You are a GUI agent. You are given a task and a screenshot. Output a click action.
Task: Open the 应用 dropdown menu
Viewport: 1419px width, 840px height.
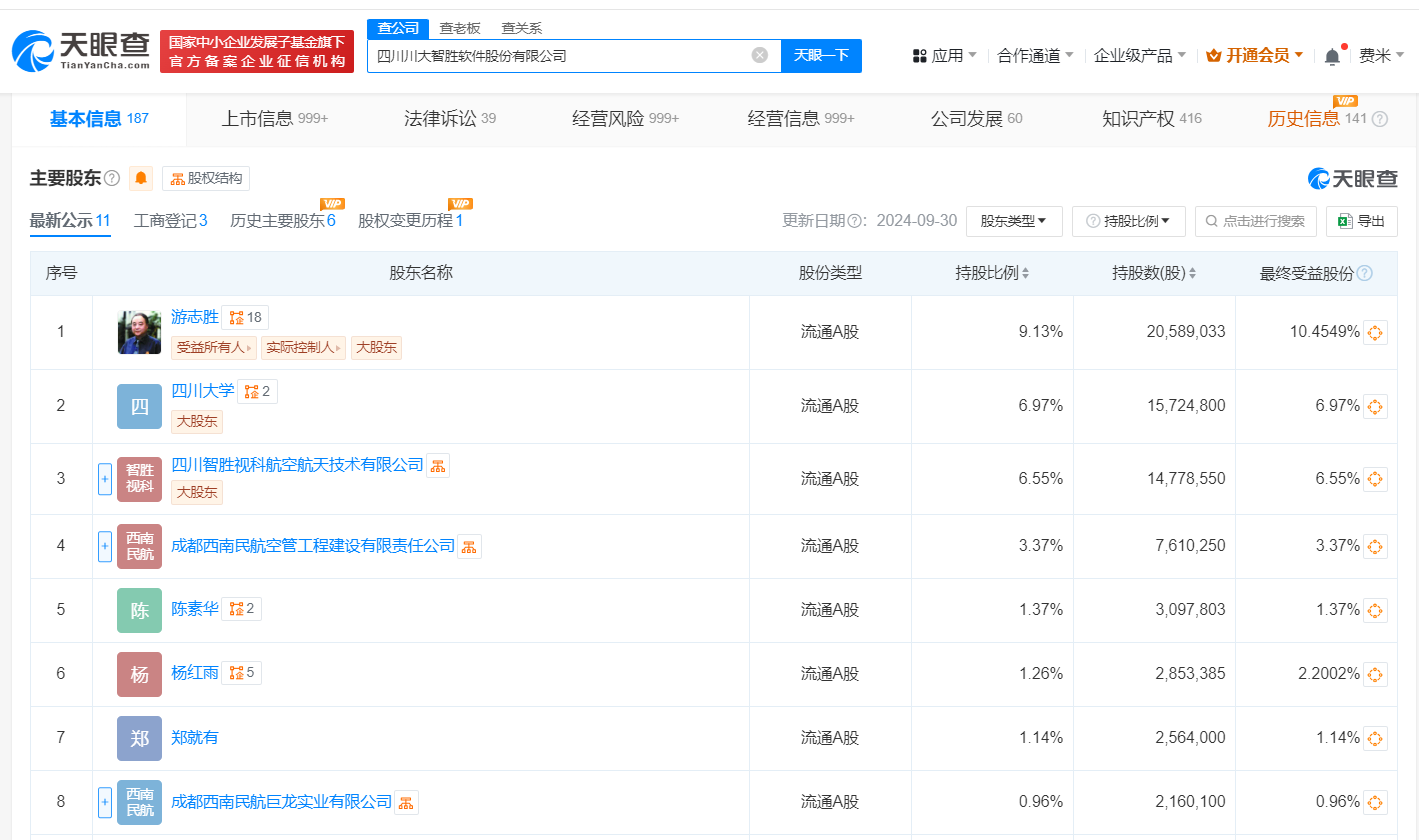coord(945,56)
